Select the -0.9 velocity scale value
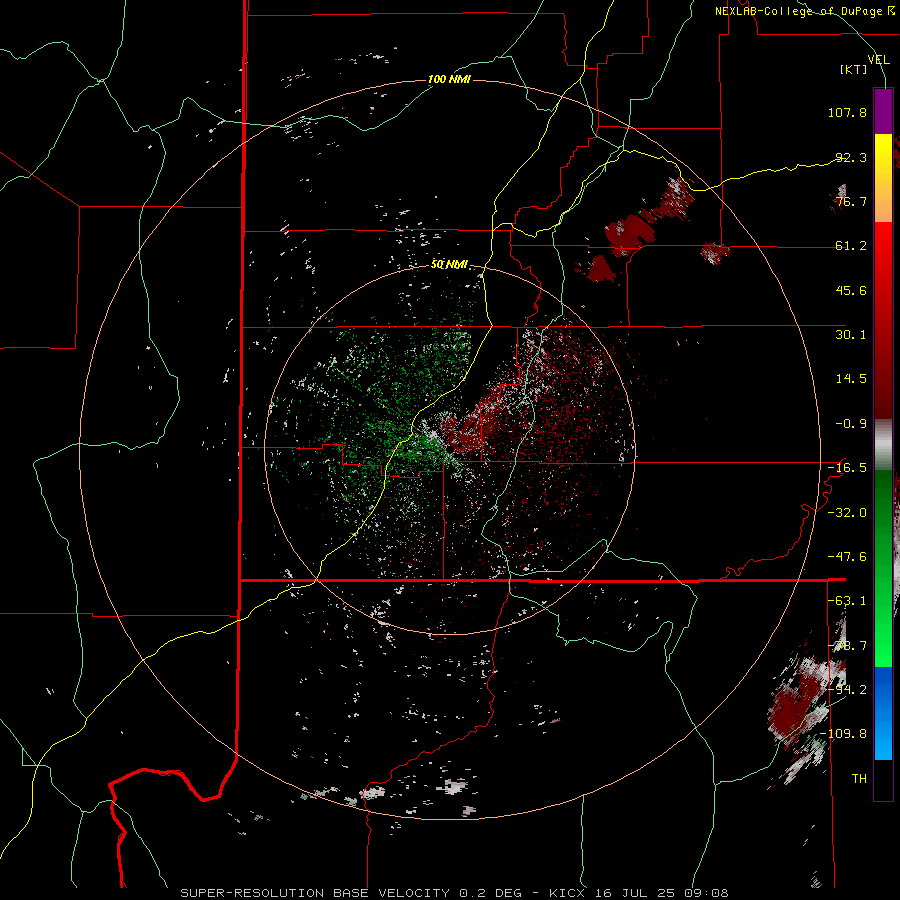The height and width of the screenshot is (900, 900). pos(851,424)
